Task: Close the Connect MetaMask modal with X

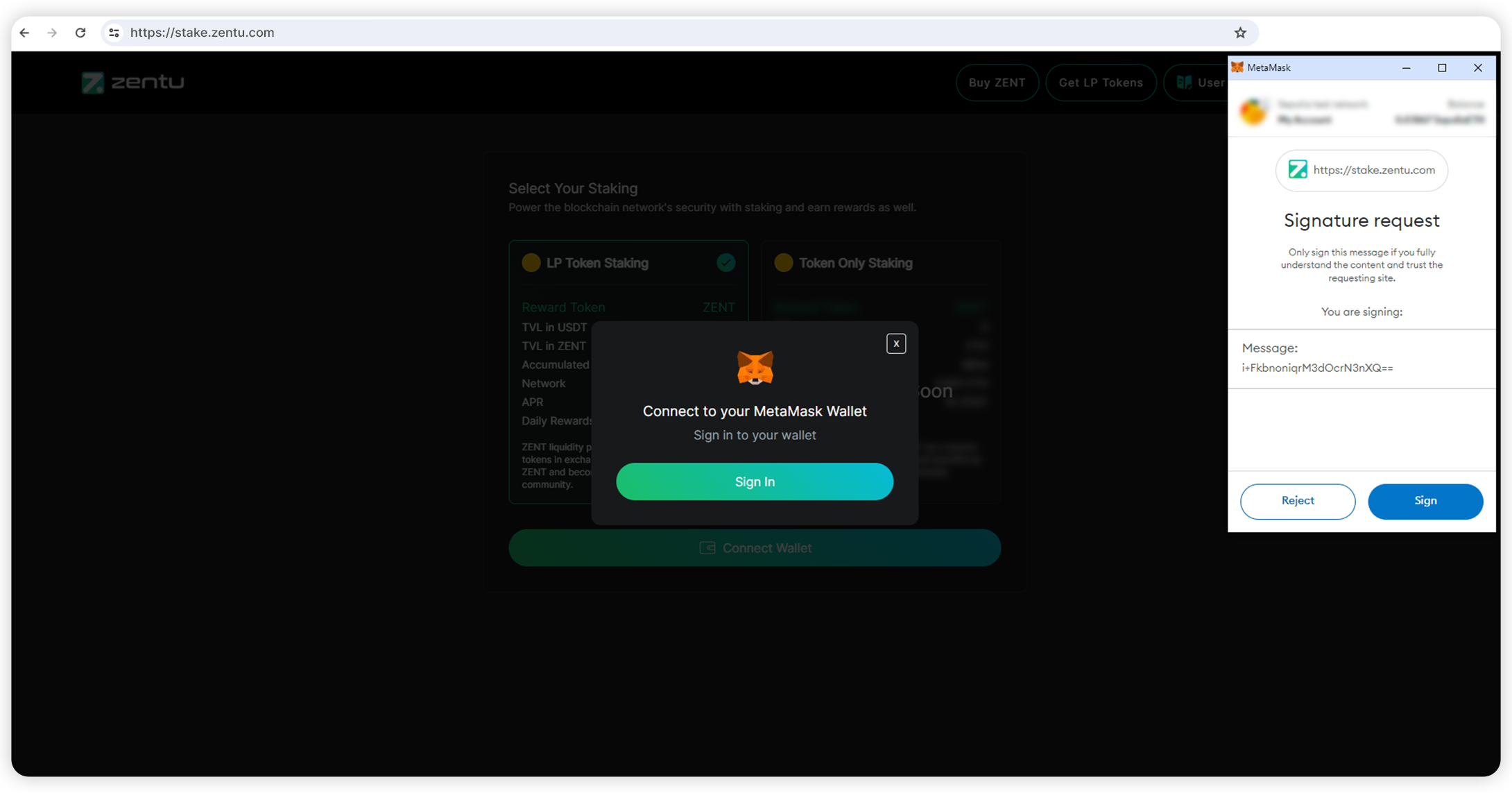Action: point(895,343)
